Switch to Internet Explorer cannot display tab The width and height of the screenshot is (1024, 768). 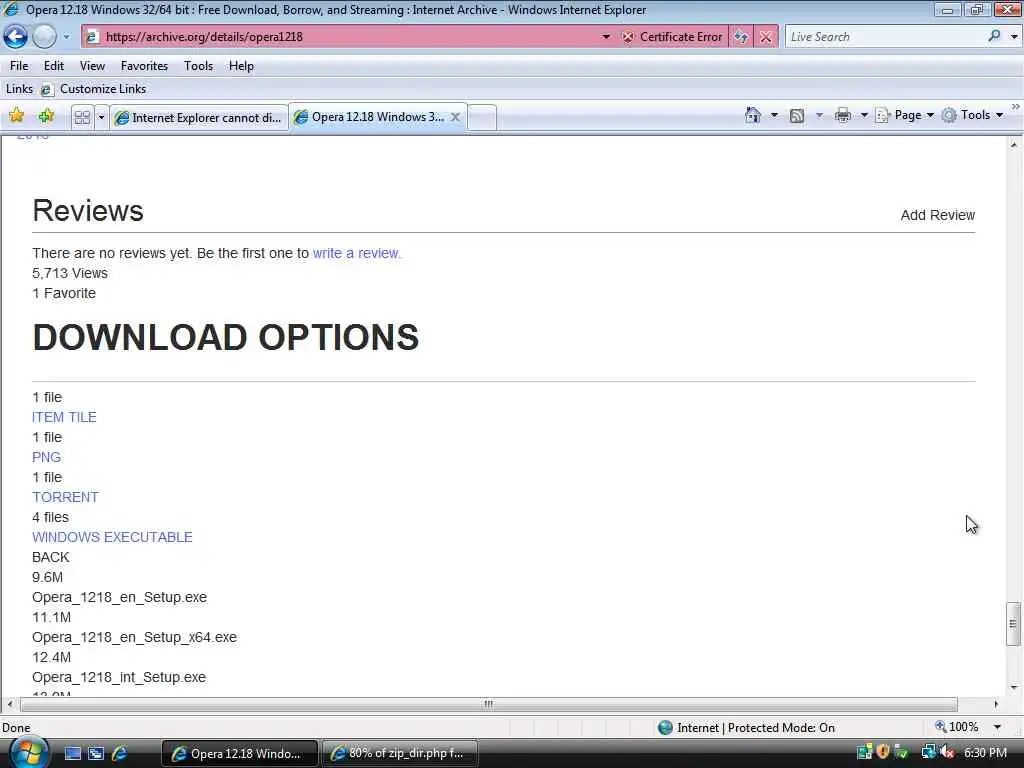[x=199, y=118]
